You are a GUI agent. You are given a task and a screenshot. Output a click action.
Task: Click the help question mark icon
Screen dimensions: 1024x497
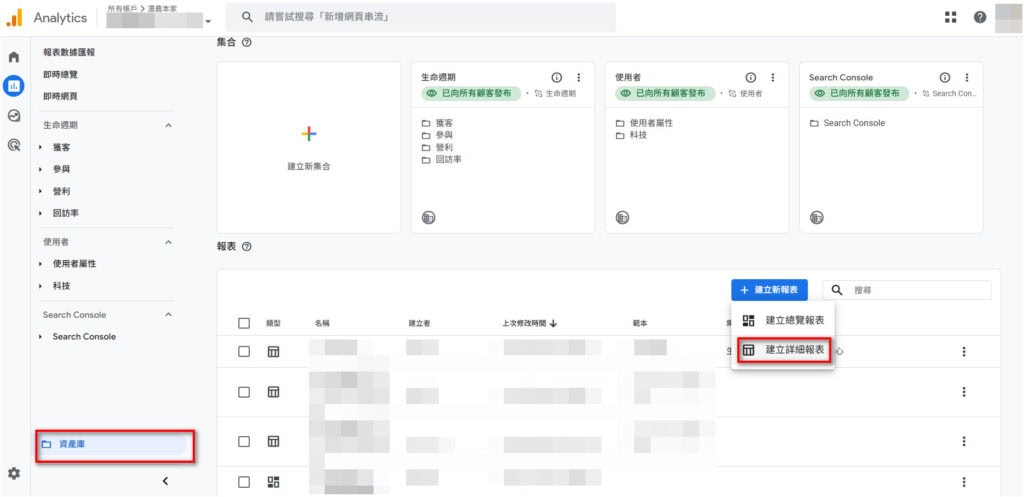(980, 17)
